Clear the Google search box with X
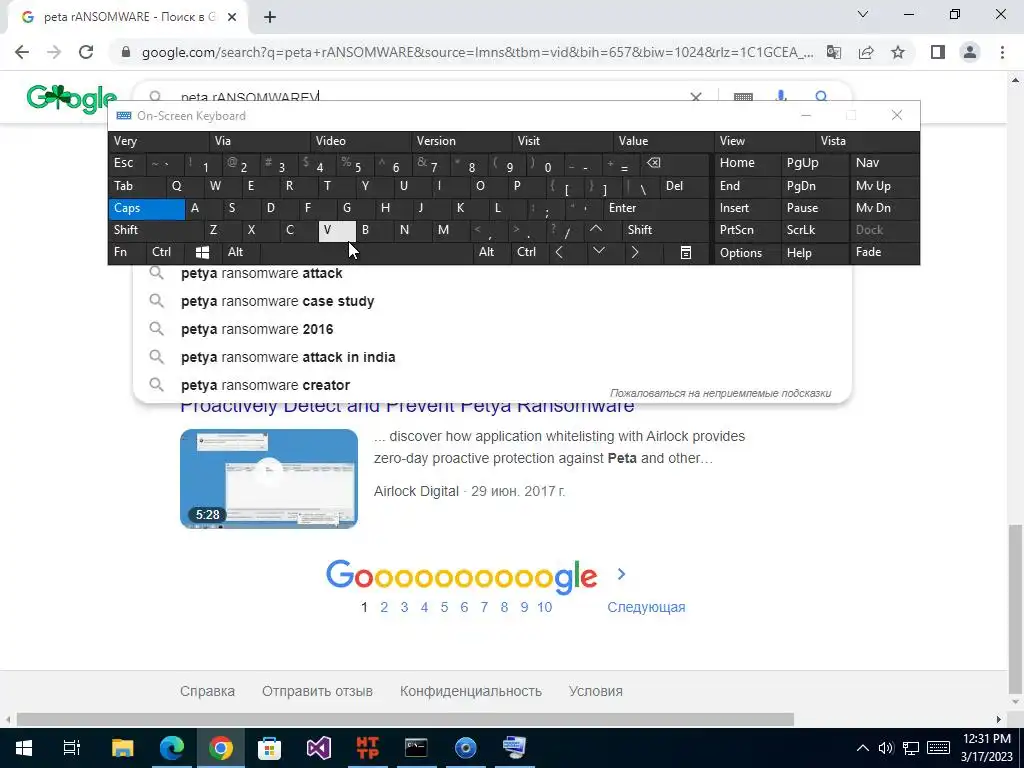Screen dimensions: 1024x768 (x=696, y=97)
